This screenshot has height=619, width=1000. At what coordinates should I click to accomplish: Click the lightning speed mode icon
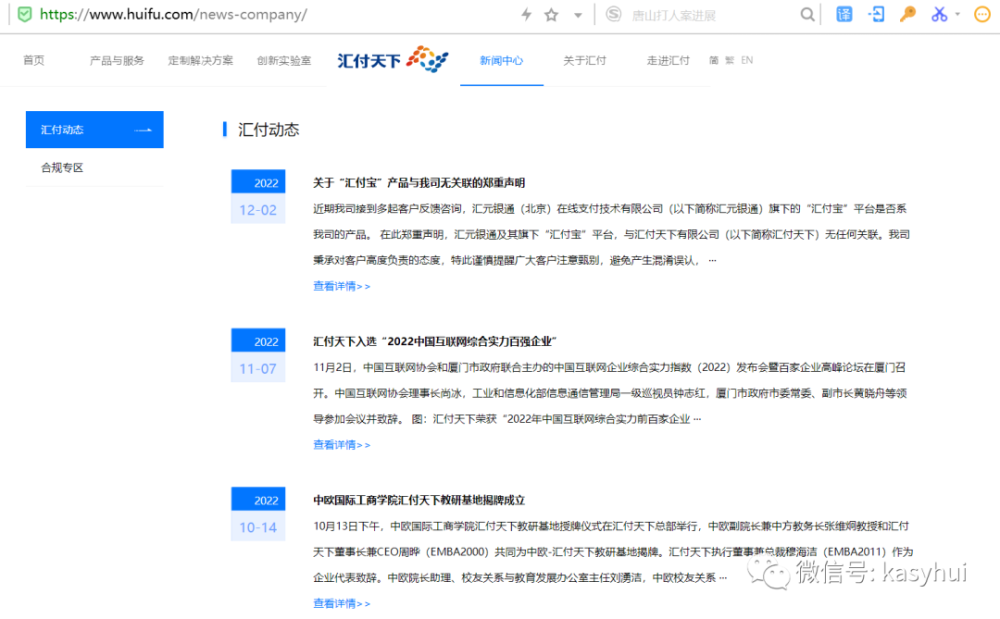pos(526,14)
